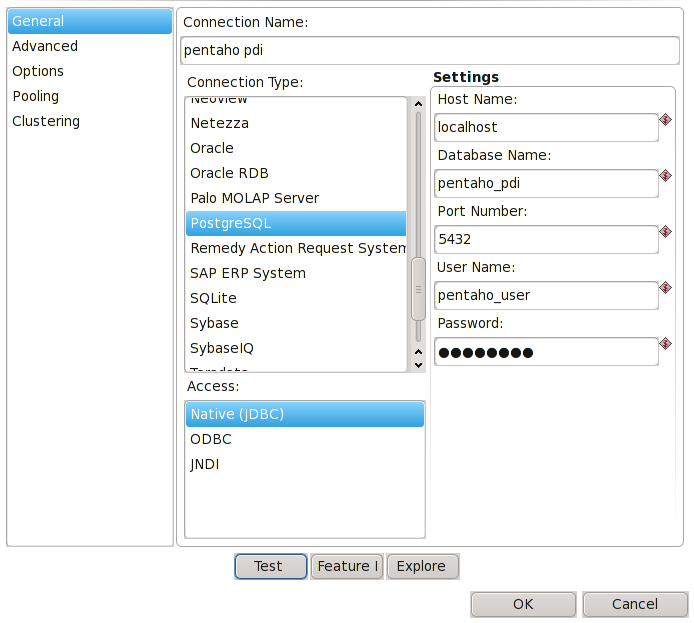Select Oracle connection type
This screenshot has width=694, height=623.
tap(296, 148)
